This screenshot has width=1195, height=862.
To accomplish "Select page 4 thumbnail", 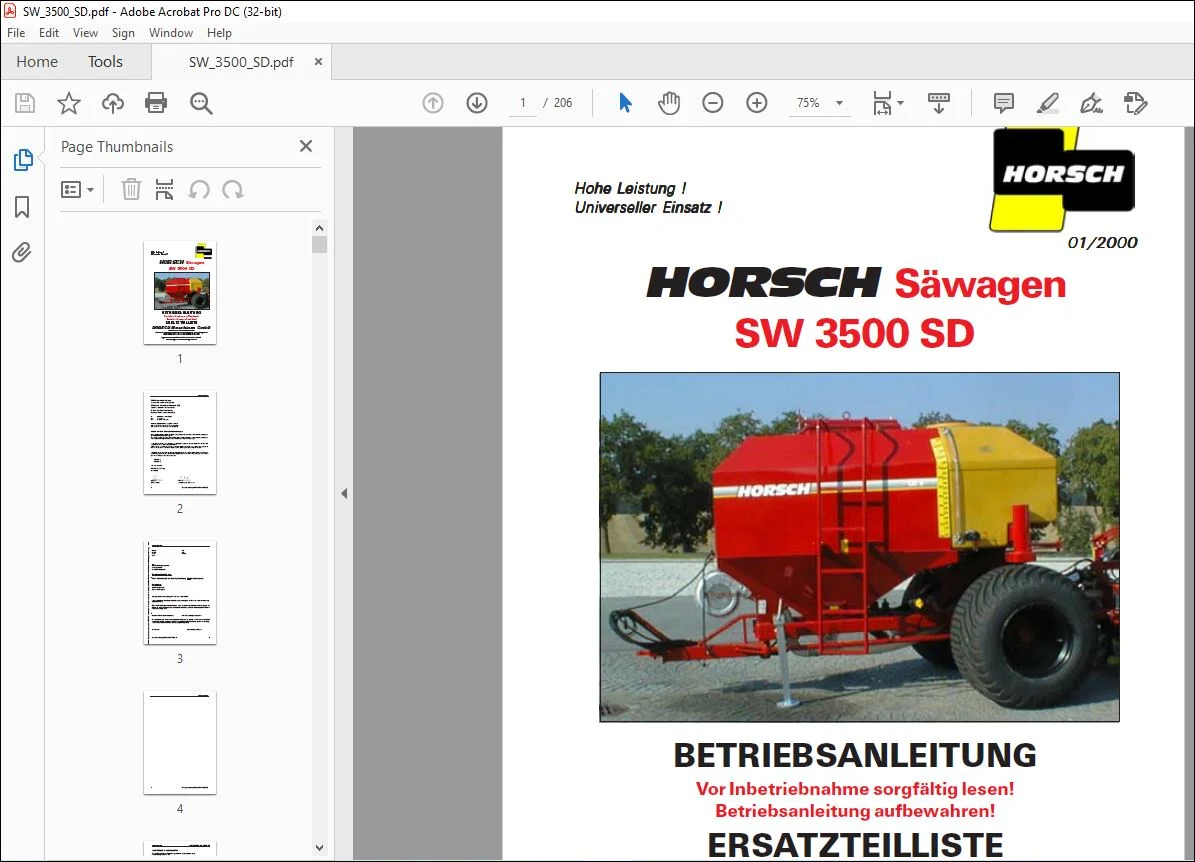I will tap(180, 743).
